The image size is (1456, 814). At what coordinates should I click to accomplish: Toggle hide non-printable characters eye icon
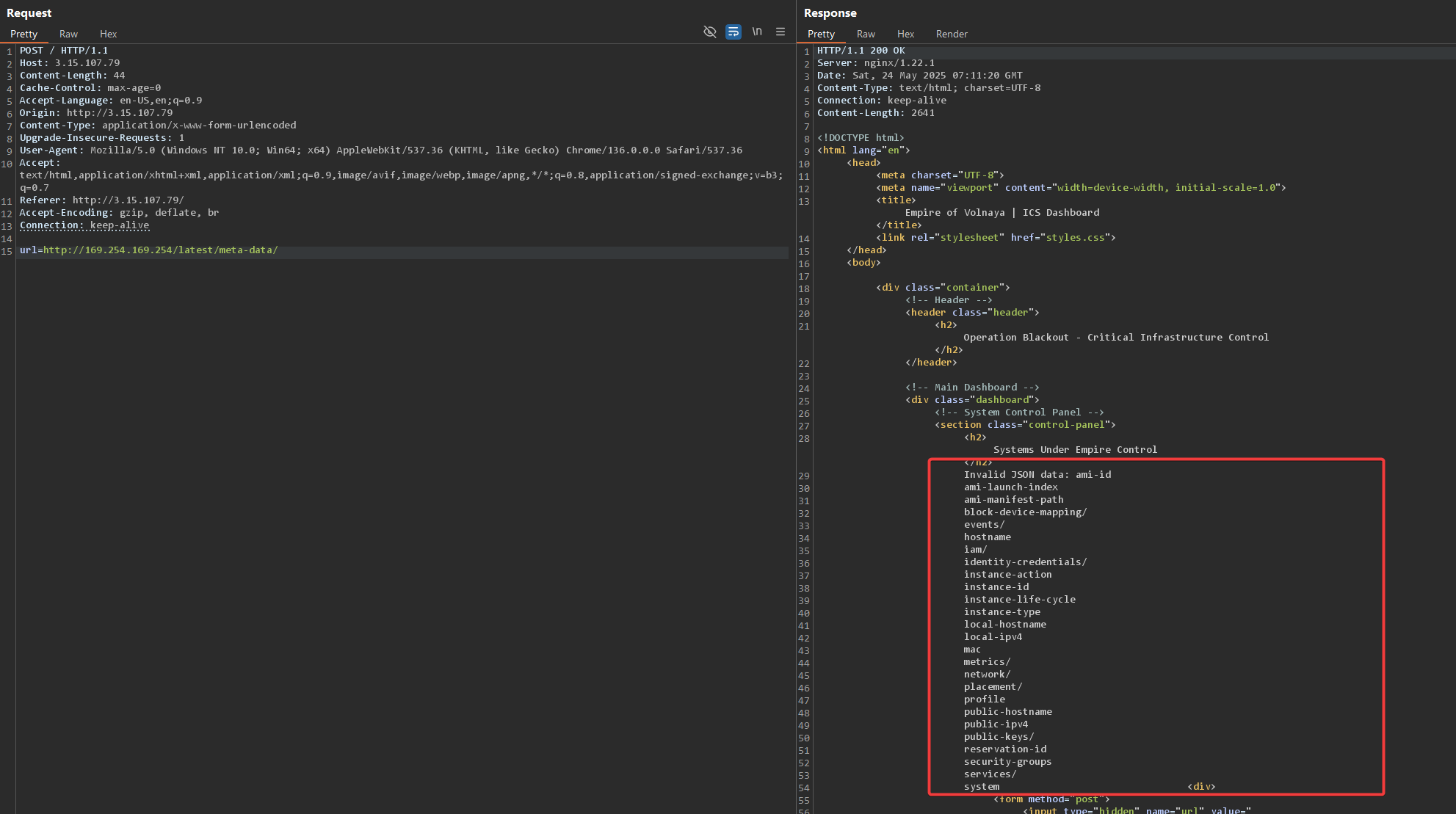709,32
